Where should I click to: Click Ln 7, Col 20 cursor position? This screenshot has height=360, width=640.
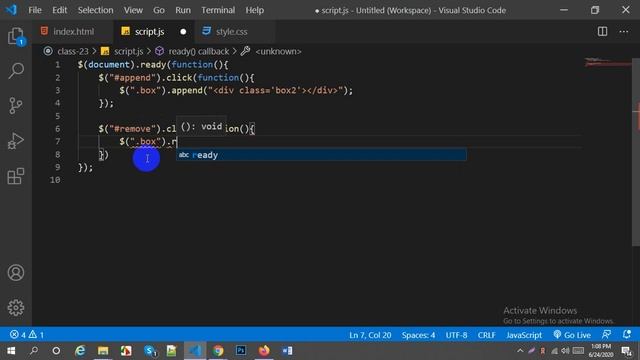[370, 335]
